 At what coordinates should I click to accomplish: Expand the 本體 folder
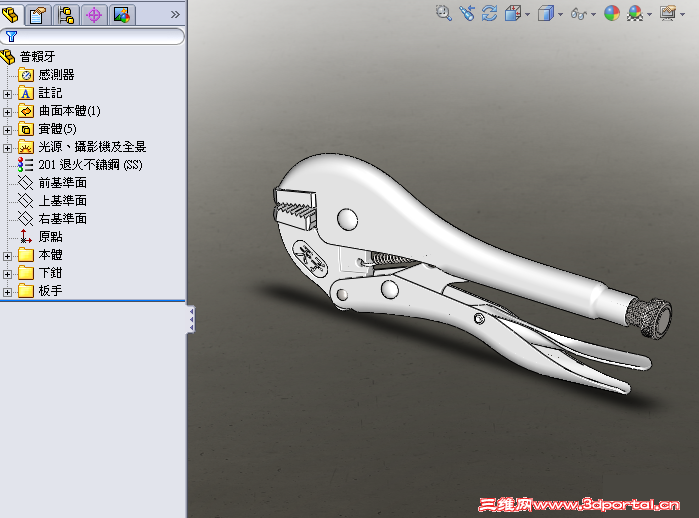[x=7, y=256]
